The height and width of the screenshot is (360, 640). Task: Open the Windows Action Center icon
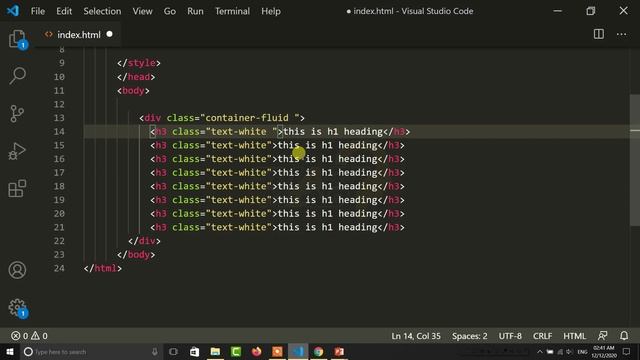(627, 351)
